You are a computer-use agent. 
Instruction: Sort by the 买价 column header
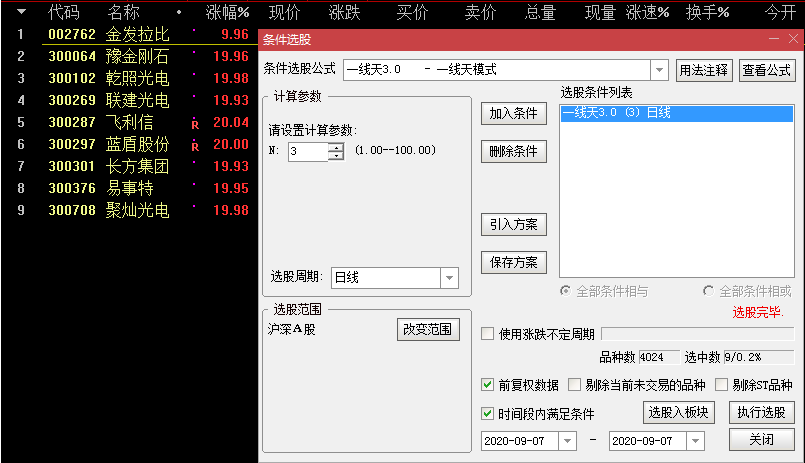[x=412, y=12]
